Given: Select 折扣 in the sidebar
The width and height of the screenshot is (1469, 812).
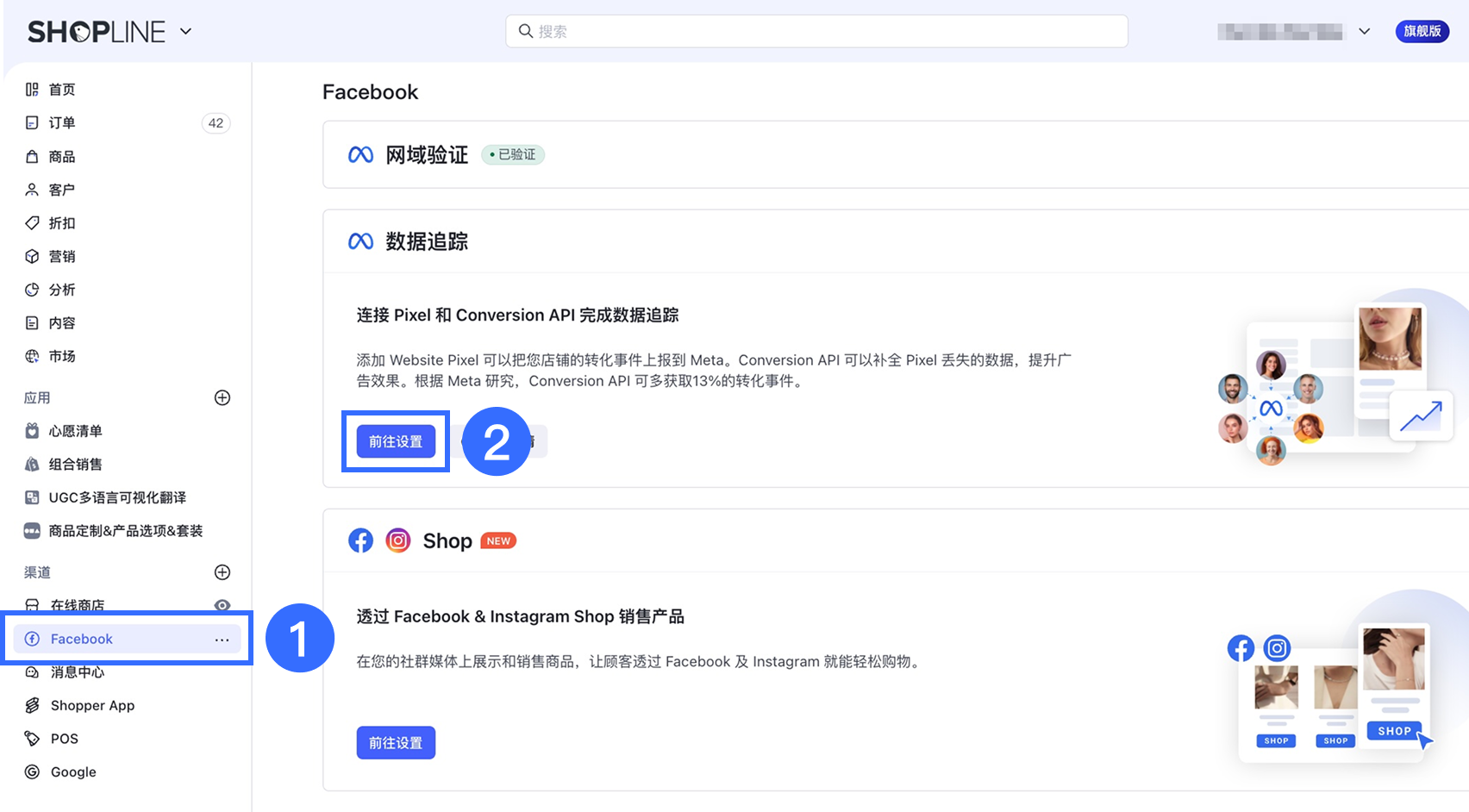Looking at the screenshot, I should coord(62,222).
